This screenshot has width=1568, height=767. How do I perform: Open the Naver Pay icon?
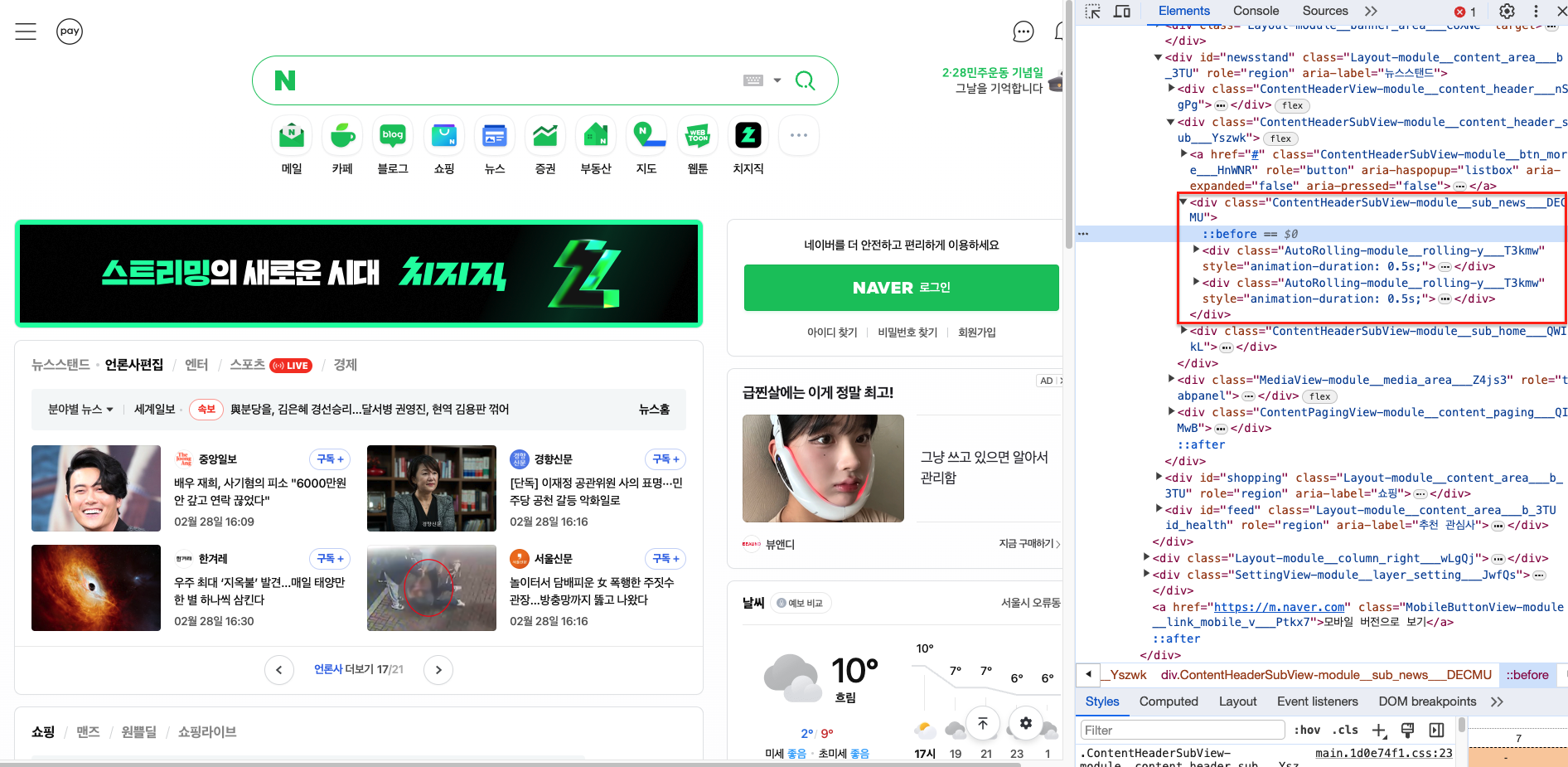pos(70,32)
